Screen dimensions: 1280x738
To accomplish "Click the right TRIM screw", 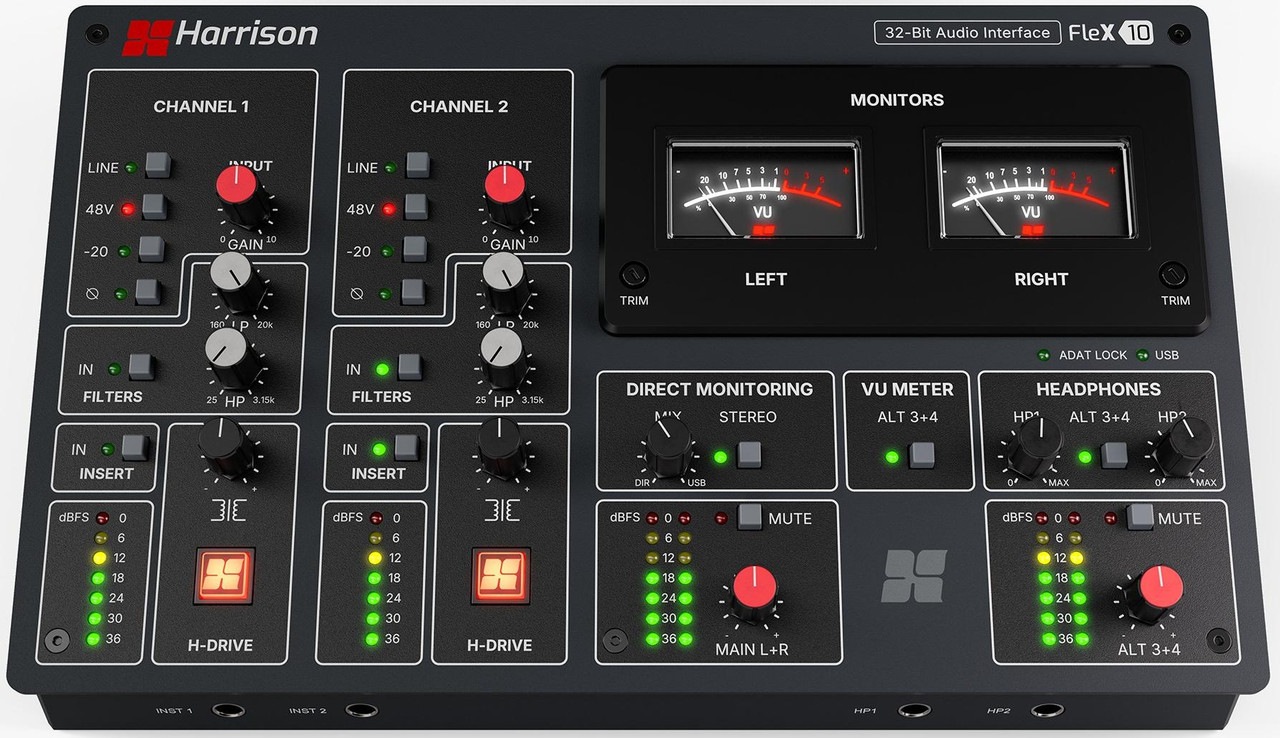I will click(1172, 275).
